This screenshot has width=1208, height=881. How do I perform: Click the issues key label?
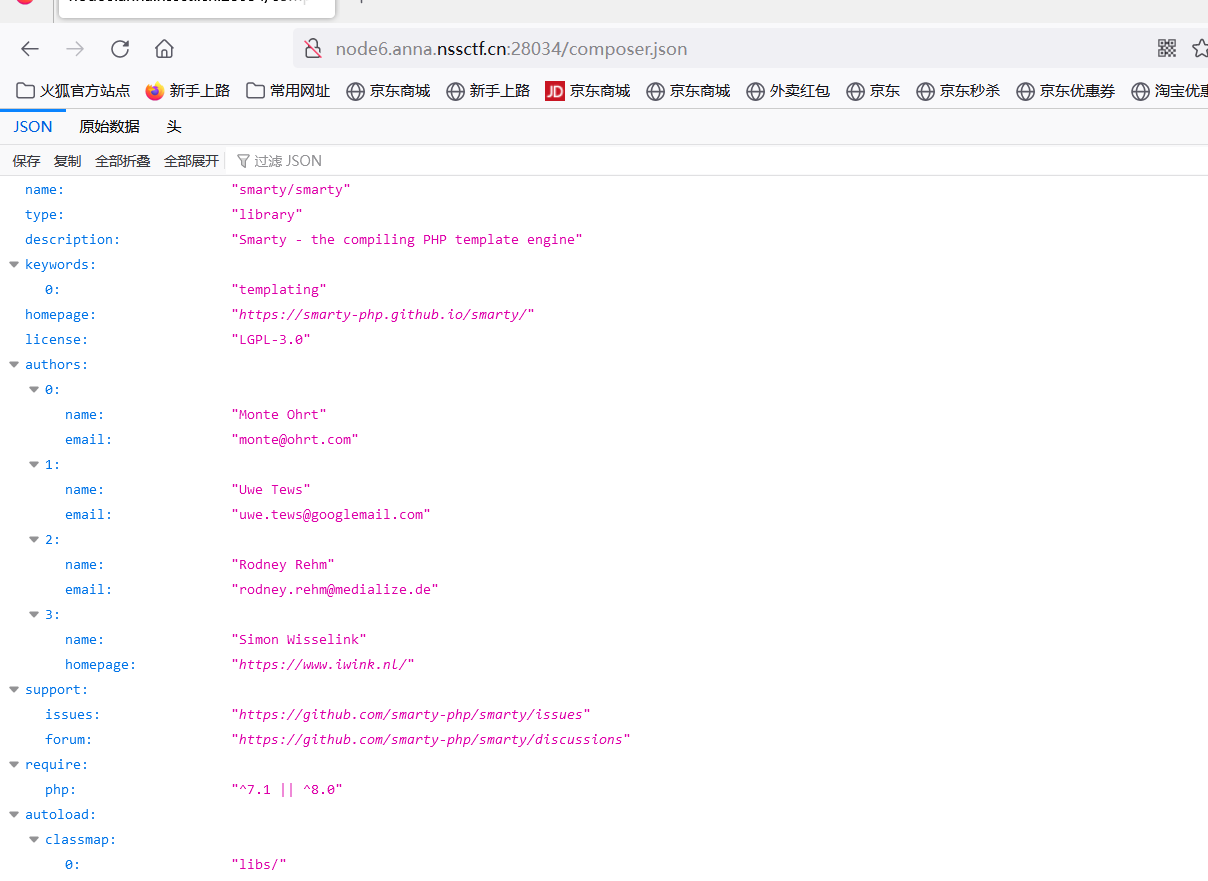click(x=73, y=715)
